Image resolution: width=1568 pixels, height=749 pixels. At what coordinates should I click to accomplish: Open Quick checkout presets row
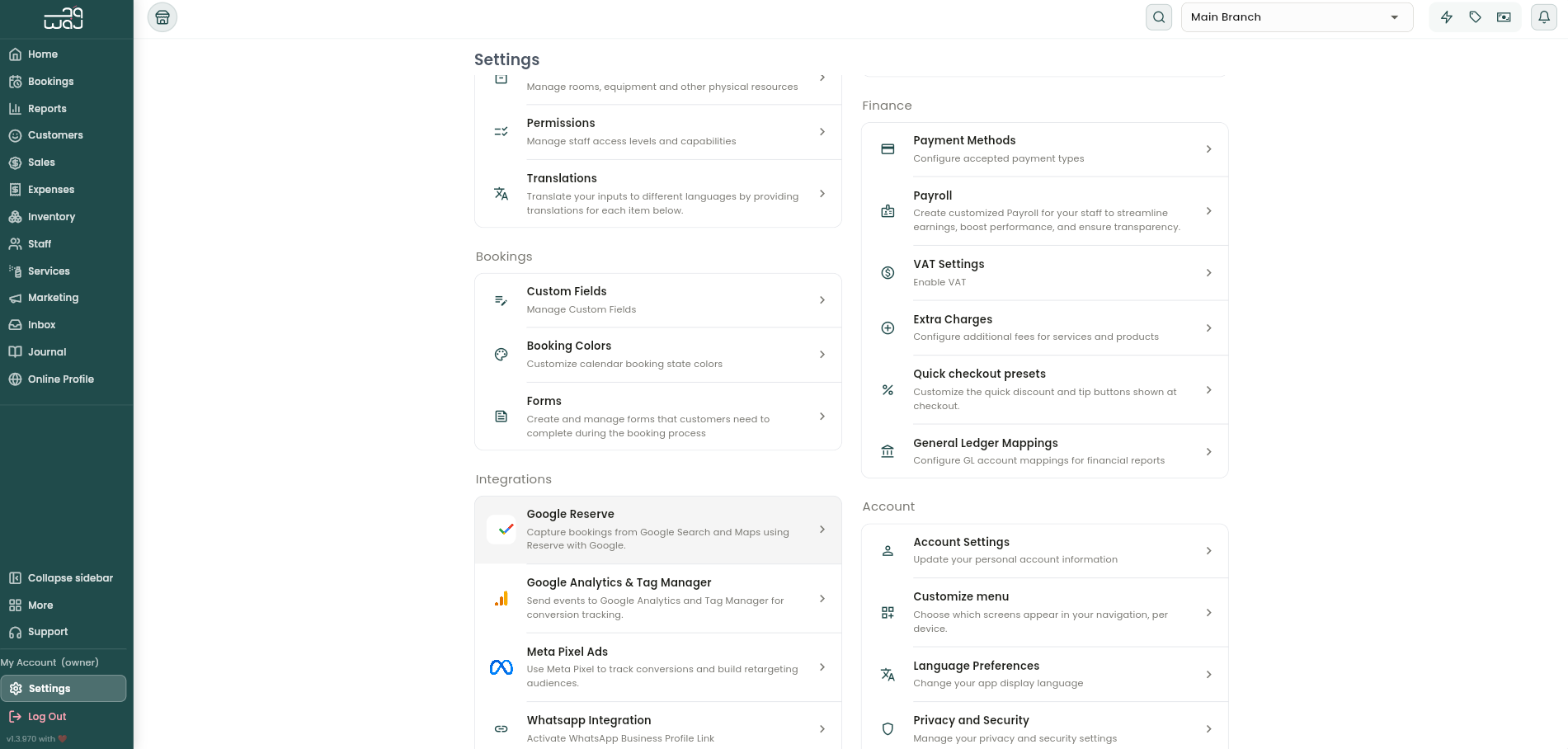coord(1045,390)
